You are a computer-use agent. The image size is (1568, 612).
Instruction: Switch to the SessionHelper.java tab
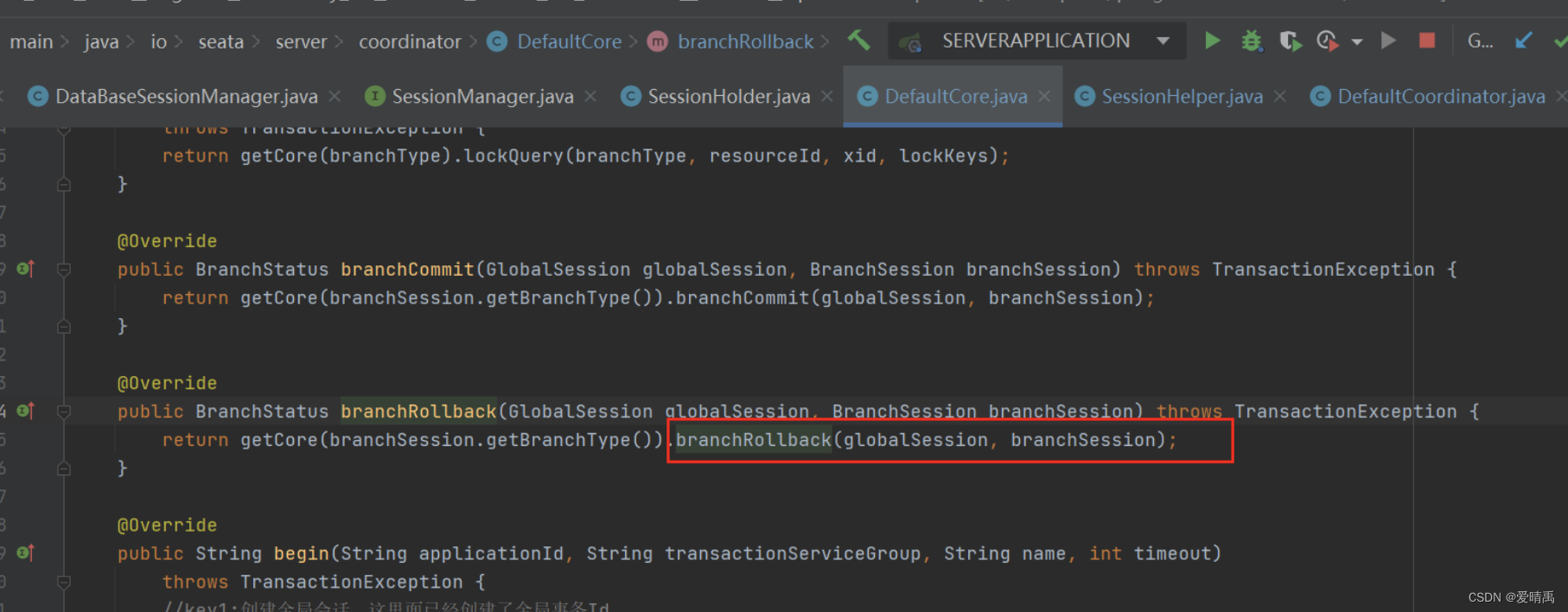(1182, 96)
